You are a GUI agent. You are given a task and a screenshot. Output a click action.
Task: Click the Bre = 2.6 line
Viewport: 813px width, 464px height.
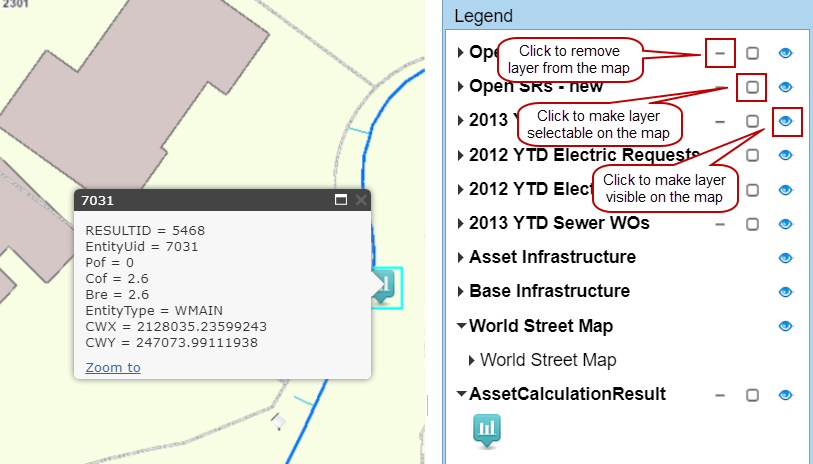point(117,294)
